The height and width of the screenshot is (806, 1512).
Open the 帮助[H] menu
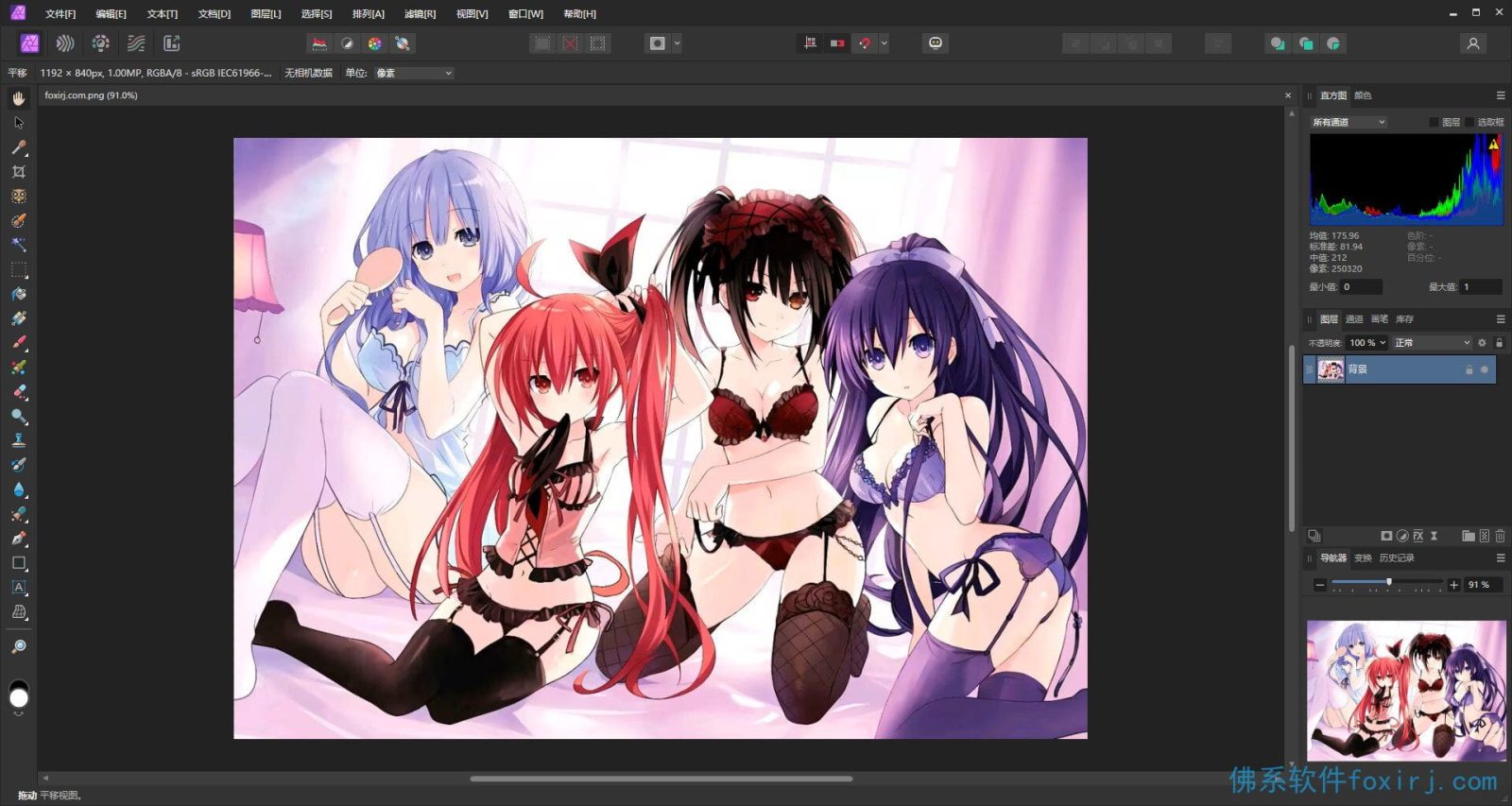pyautogui.click(x=579, y=14)
